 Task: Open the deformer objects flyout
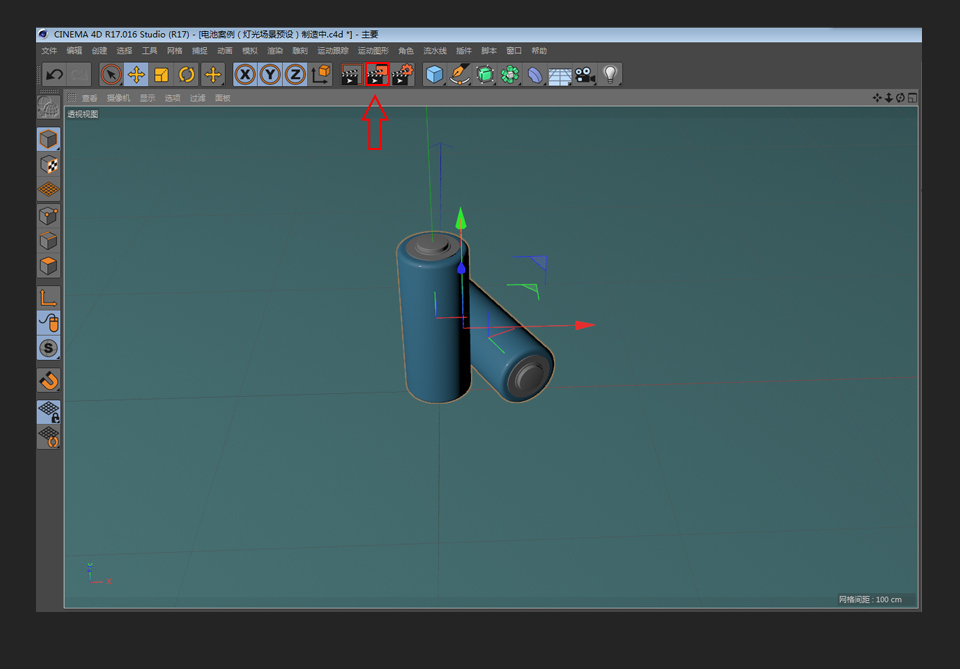pyautogui.click(x=534, y=74)
